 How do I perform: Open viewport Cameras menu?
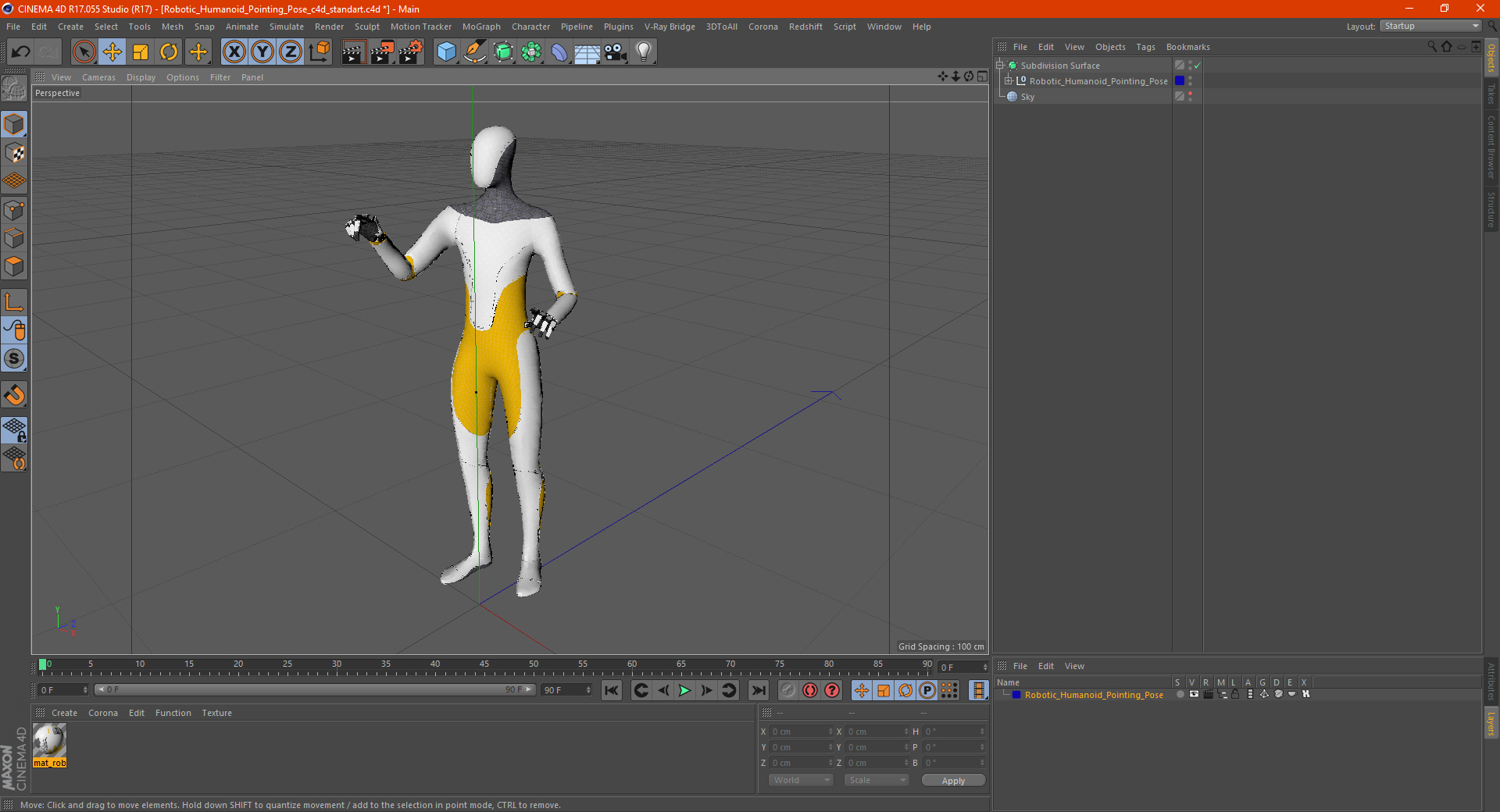[x=98, y=77]
